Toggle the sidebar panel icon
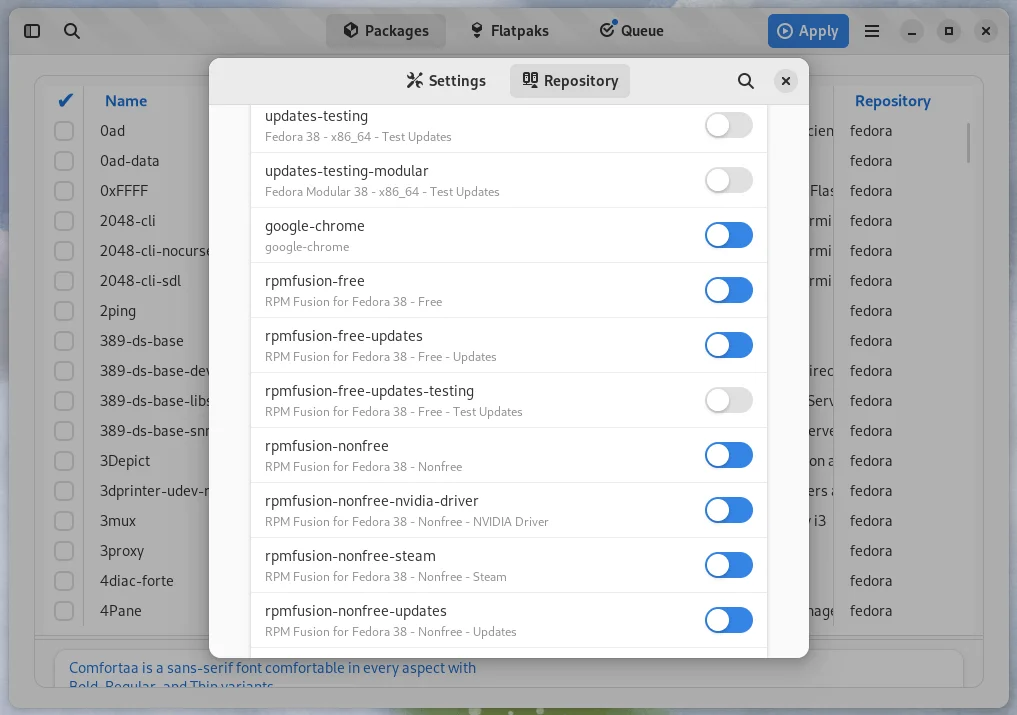Image resolution: width=1017 pixels, height=715 pixels. [32, 30]
